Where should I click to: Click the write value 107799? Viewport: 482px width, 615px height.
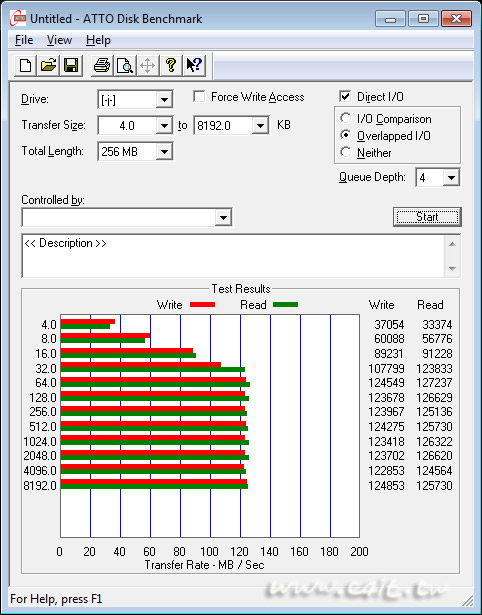point(386,369)
